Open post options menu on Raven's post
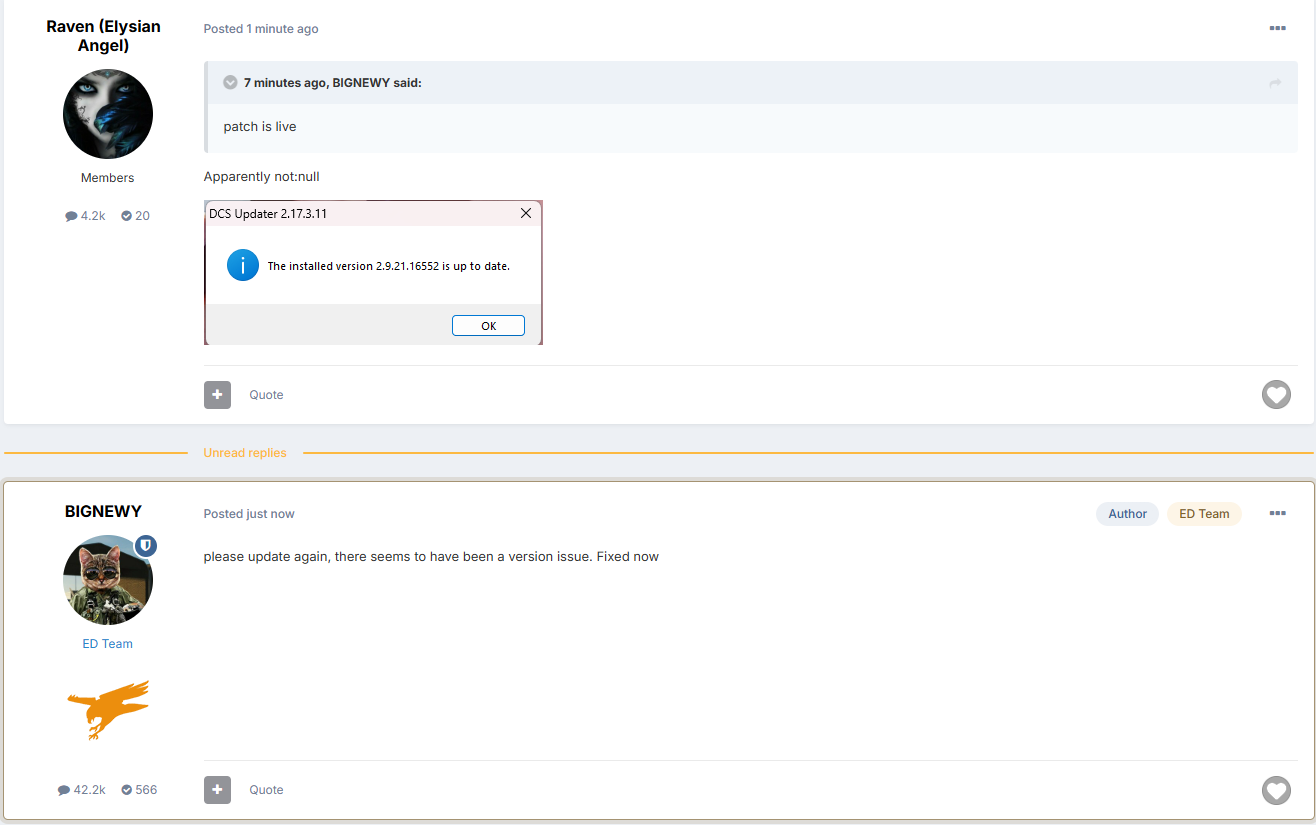Screen dimensions: 1316x825 tap(1277, 29)
